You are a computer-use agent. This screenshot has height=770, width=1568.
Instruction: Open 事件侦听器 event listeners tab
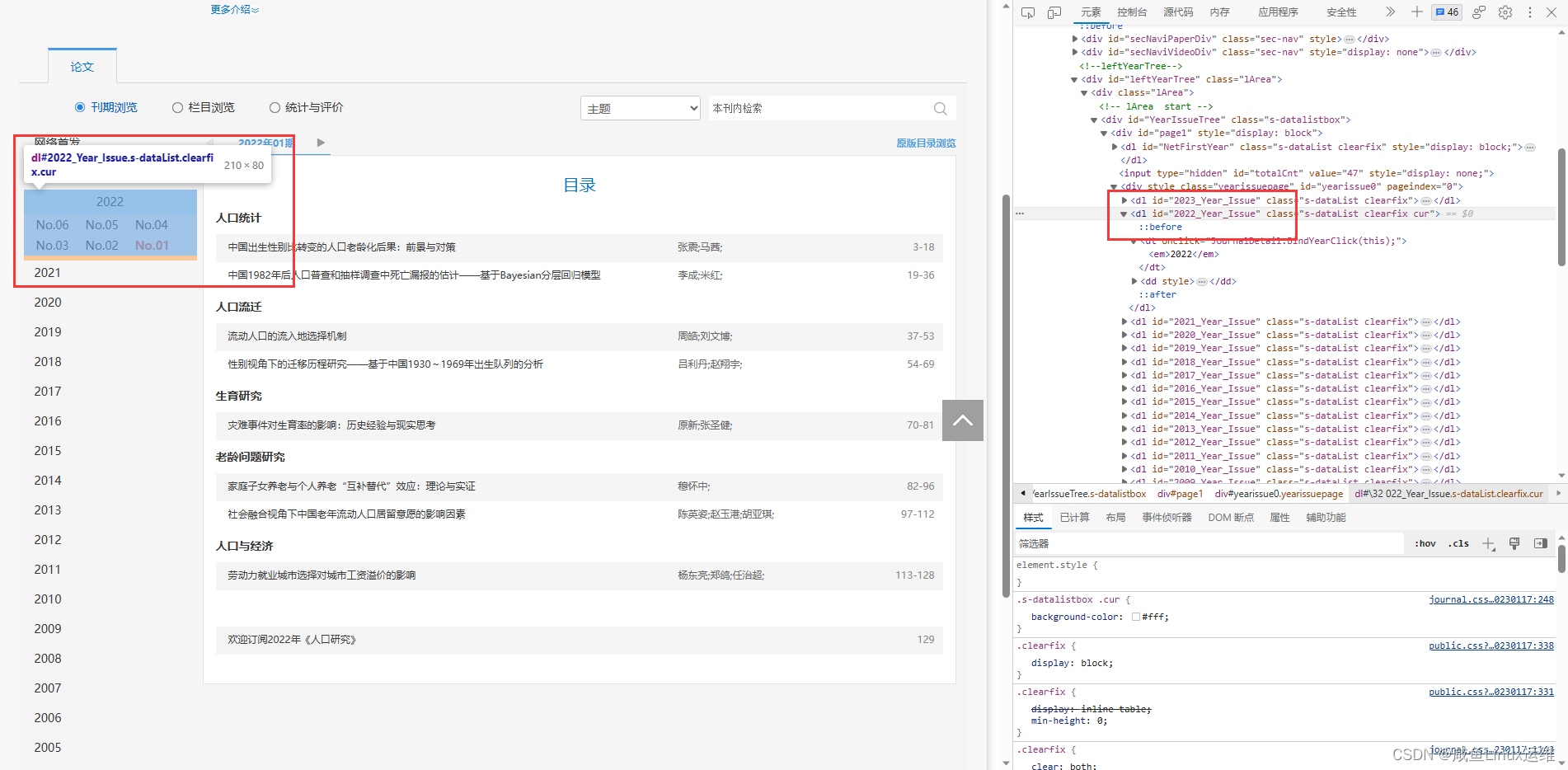click(1167, 517)
